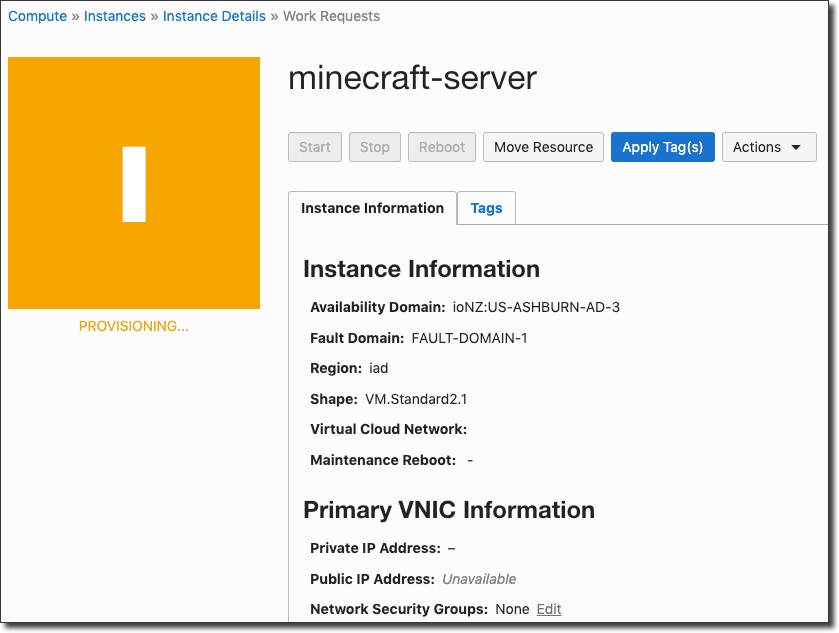Edit the Network Security Groups
The image size is (839, 633).
[x=549, y=609]
